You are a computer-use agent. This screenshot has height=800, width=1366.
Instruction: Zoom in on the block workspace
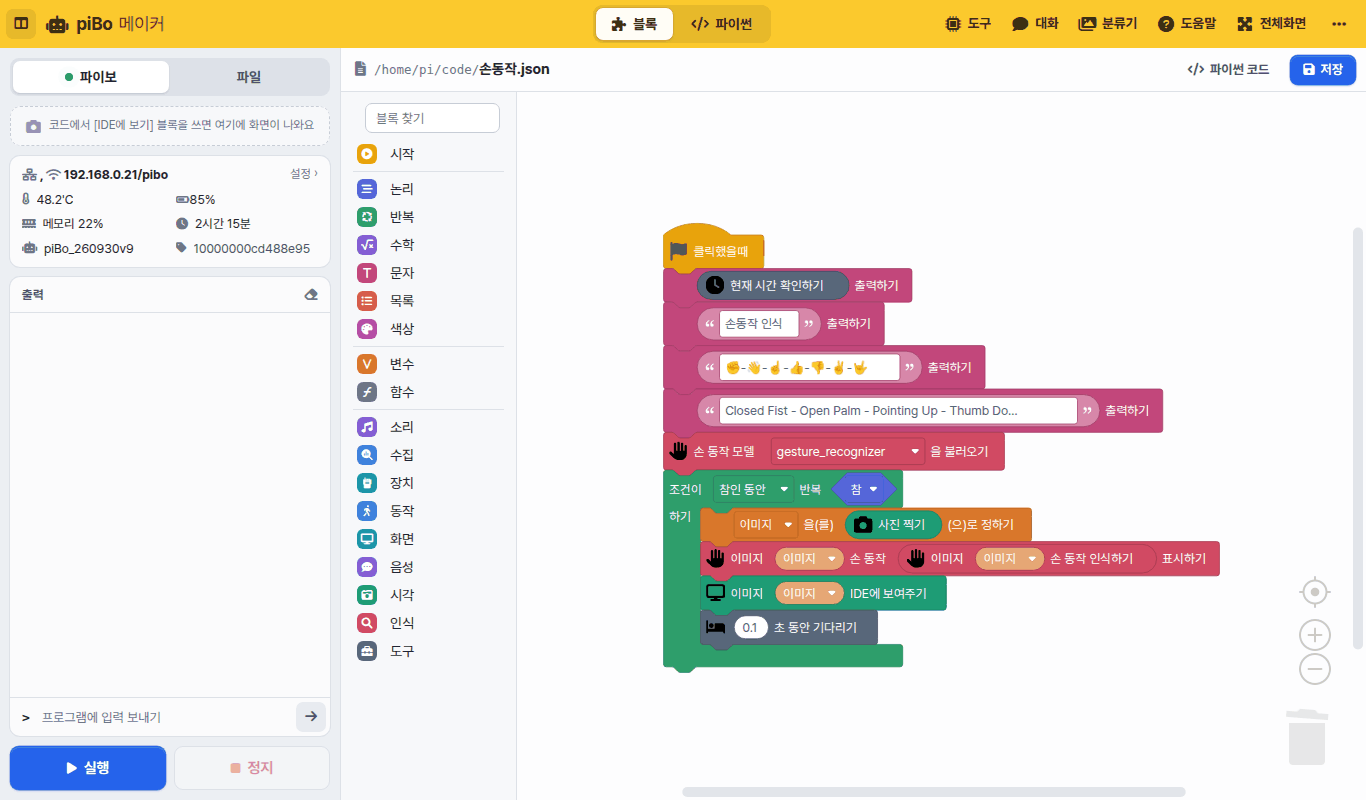click(1315, 635)
